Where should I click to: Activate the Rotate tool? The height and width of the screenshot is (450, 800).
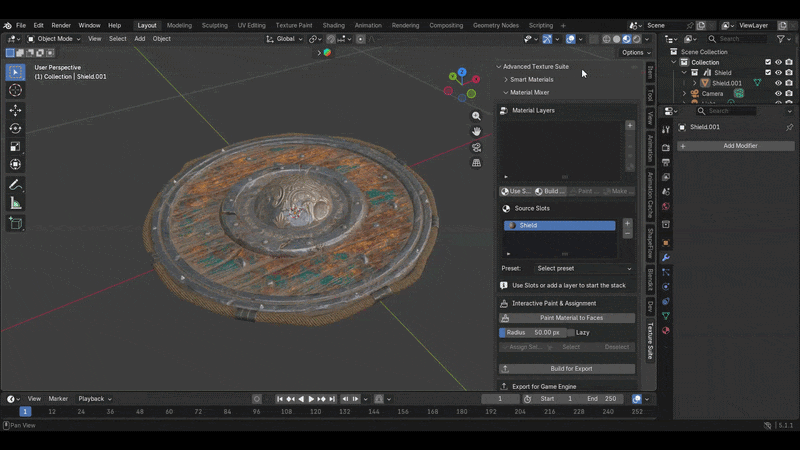point(15,129)
